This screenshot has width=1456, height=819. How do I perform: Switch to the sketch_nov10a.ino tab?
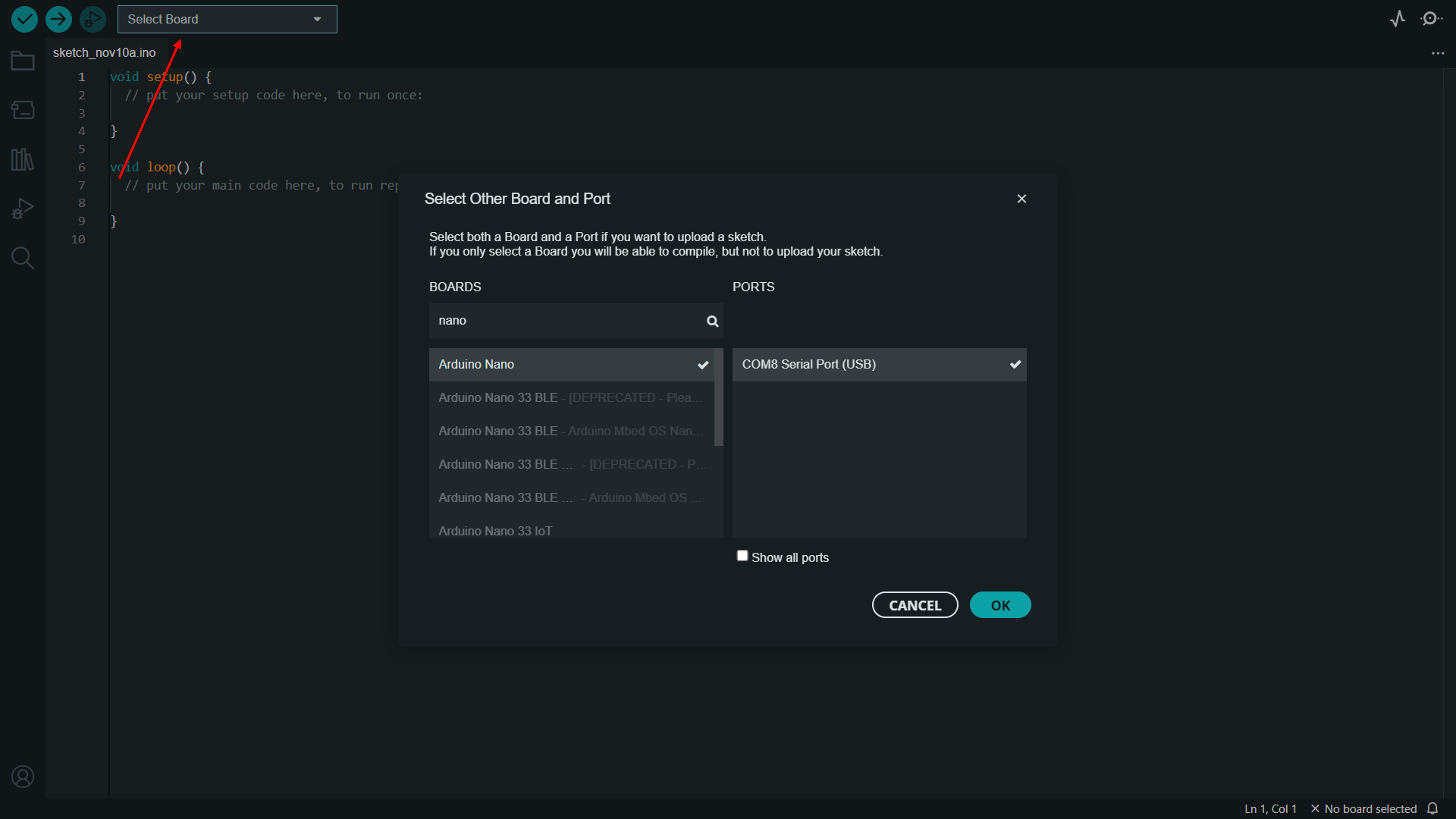[x=104, y=52]
